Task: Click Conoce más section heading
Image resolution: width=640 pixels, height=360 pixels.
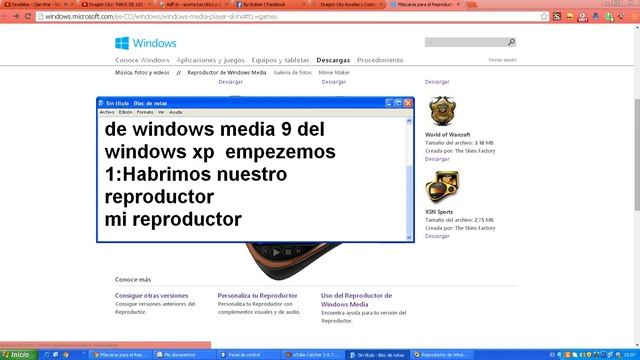Action: coord(133,280)
